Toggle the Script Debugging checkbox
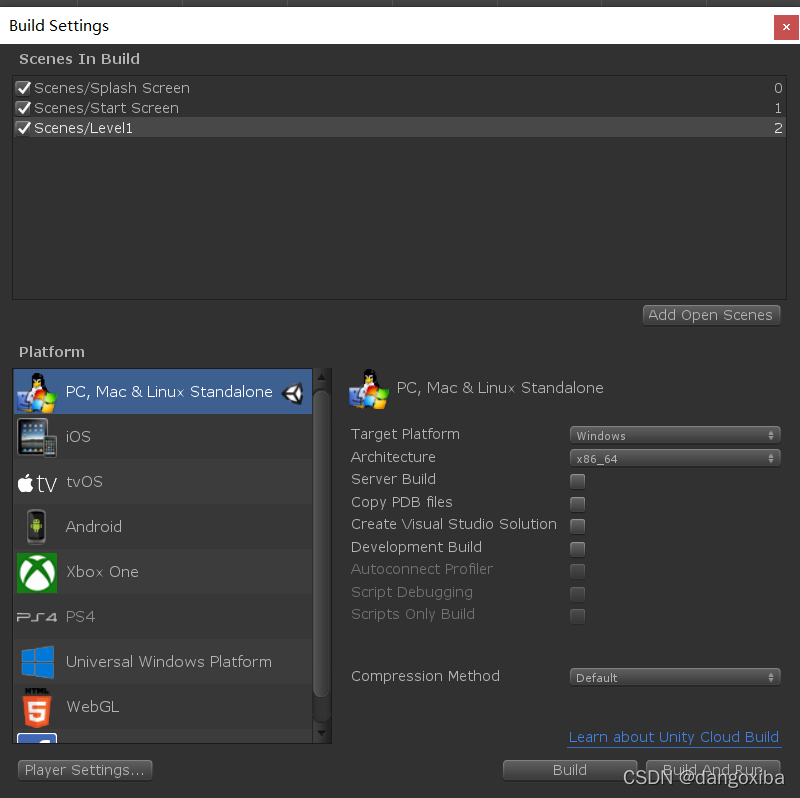The height and width of the screenshot is (798, 800). click(x=578, y=593)
